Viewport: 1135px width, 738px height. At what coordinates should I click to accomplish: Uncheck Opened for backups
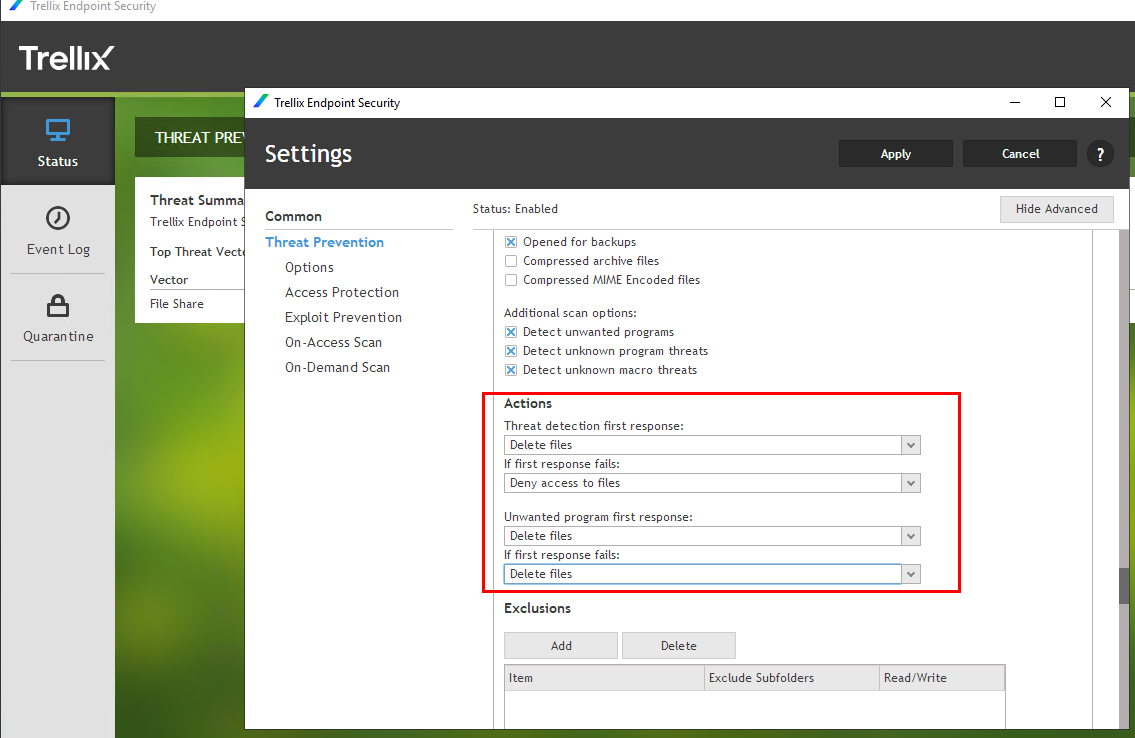511,242
